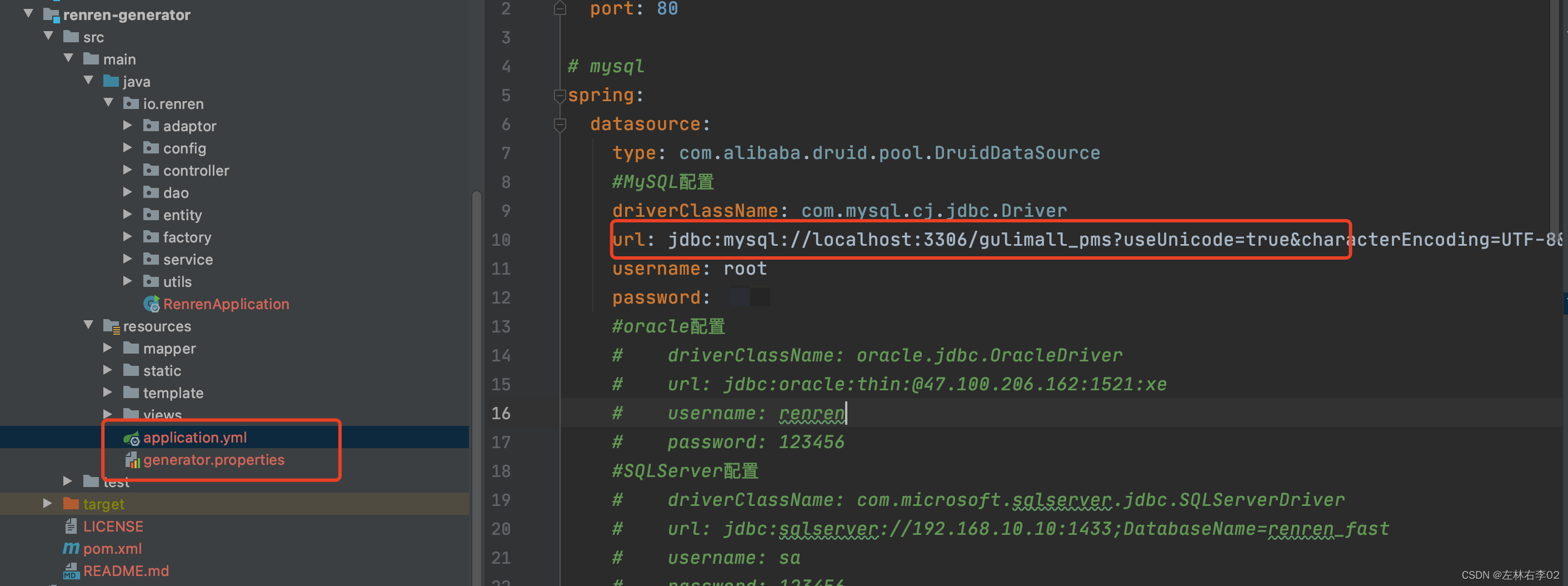Viewport: 1568px width, 586px height.
Task: Click the generator.properties file icon
Action: coord(132,460)
